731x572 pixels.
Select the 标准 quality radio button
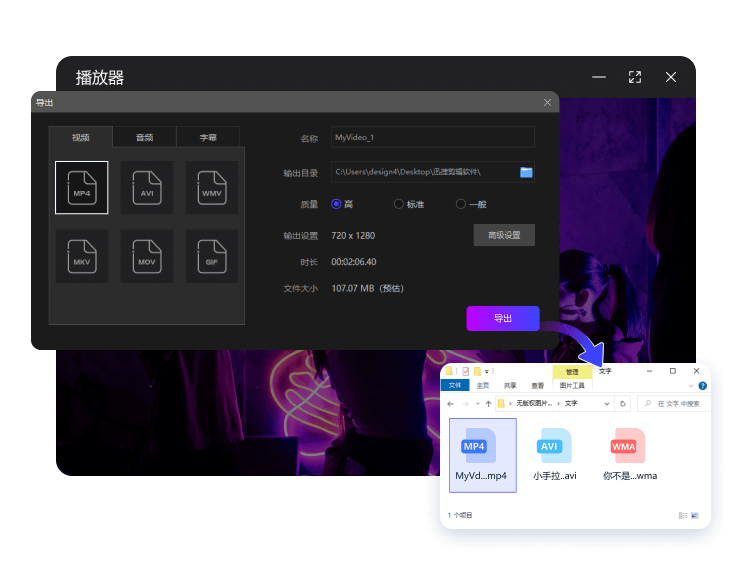click(x=399, y=204)
